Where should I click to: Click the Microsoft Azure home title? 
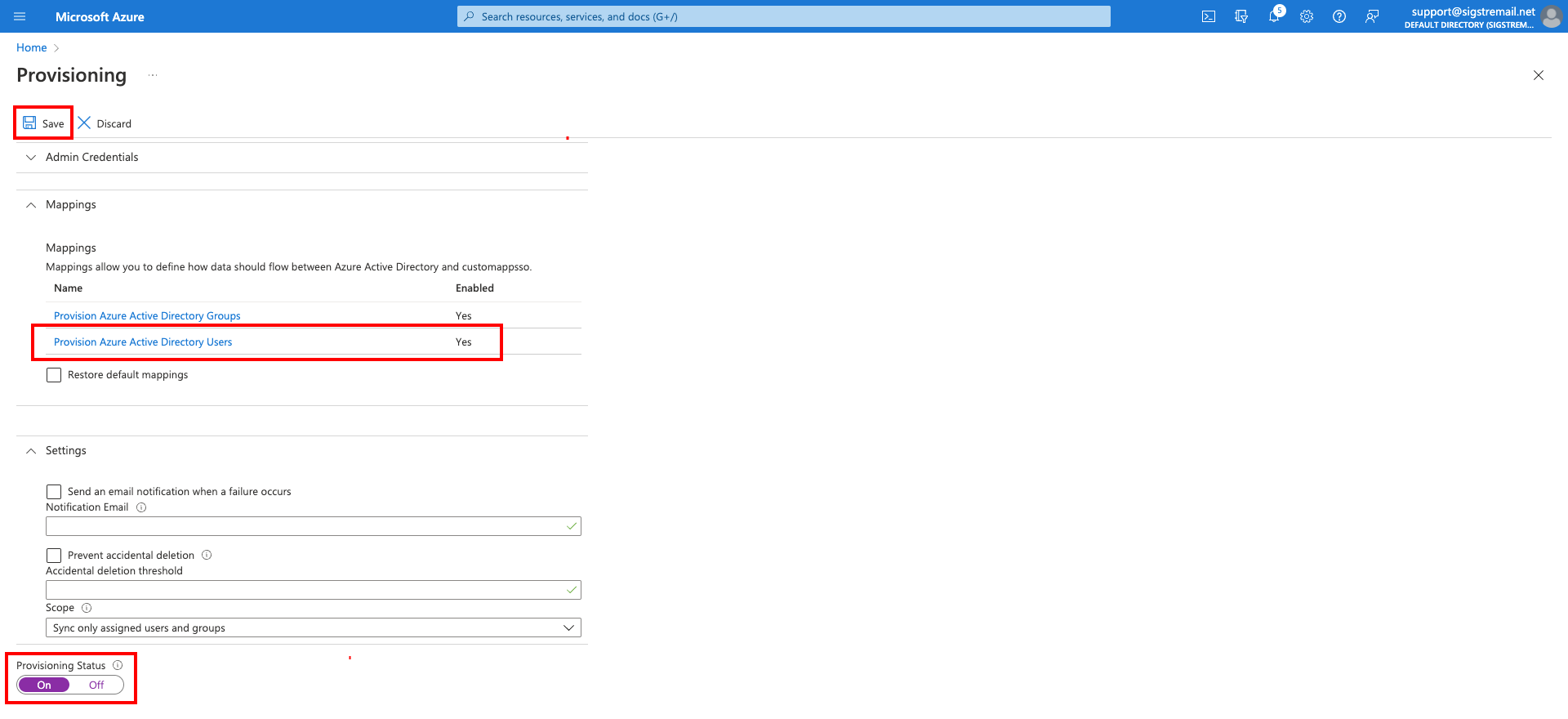[100, 16]
